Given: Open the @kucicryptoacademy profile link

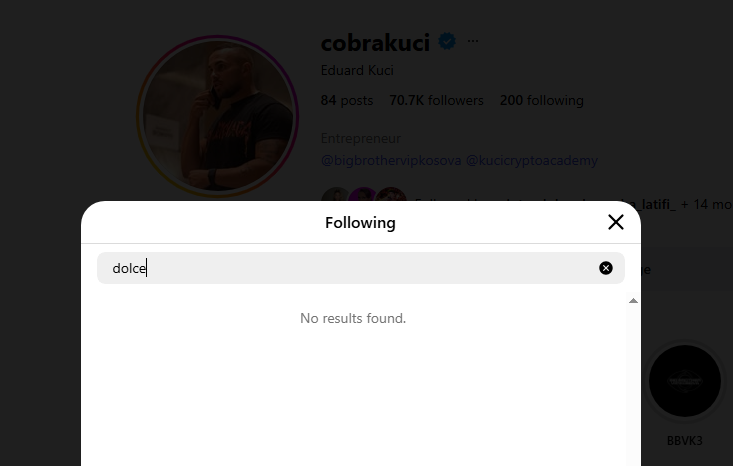Looking at the screenshot, I should (x=531, y=160).
